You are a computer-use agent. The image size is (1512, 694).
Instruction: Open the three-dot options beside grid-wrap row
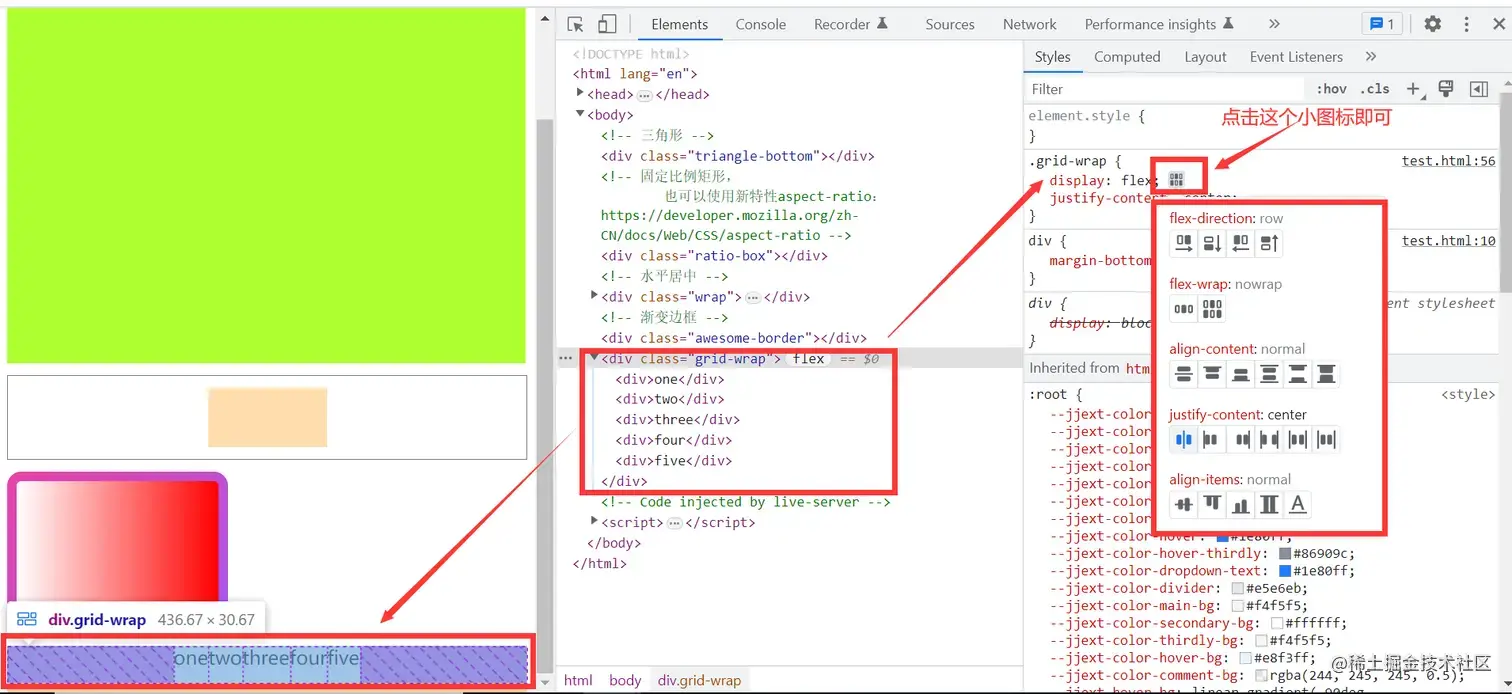pyautogui.click(x=565, y=358)
